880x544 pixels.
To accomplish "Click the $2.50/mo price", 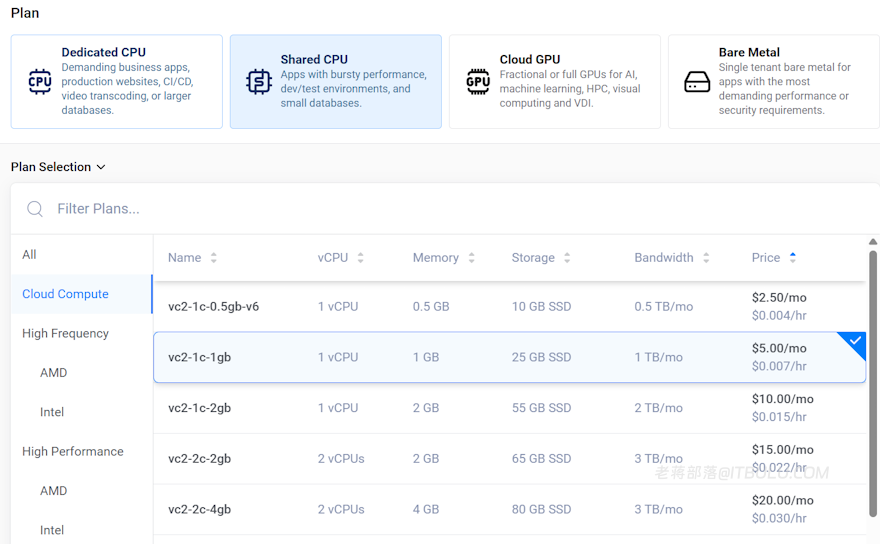I will click(x=779, y=298).
